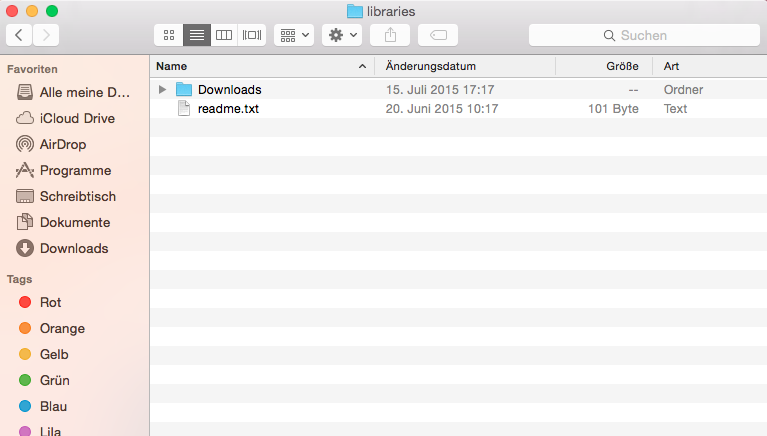This screenshot has height=436, width=767.
Task: Switch to icon view
Action: click(x=169, y=35)
